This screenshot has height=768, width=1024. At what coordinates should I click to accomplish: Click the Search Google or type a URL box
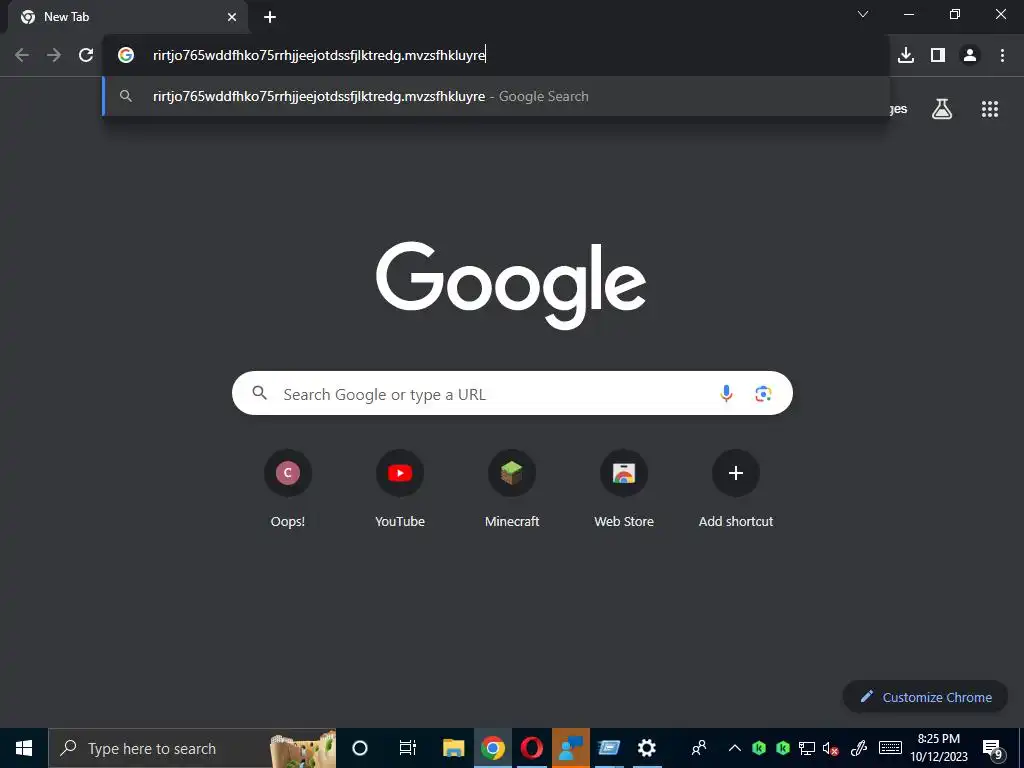[x=512, y=393]
